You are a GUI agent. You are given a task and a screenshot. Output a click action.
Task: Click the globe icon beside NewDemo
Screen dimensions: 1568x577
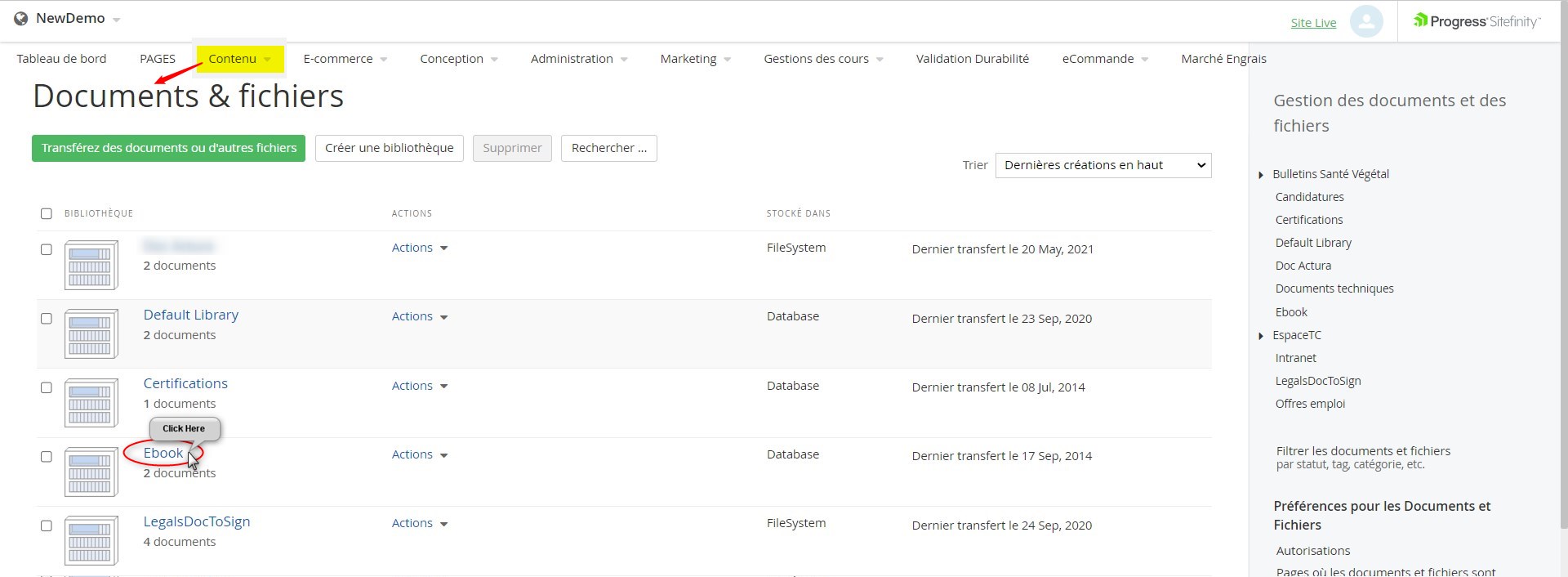21,19
